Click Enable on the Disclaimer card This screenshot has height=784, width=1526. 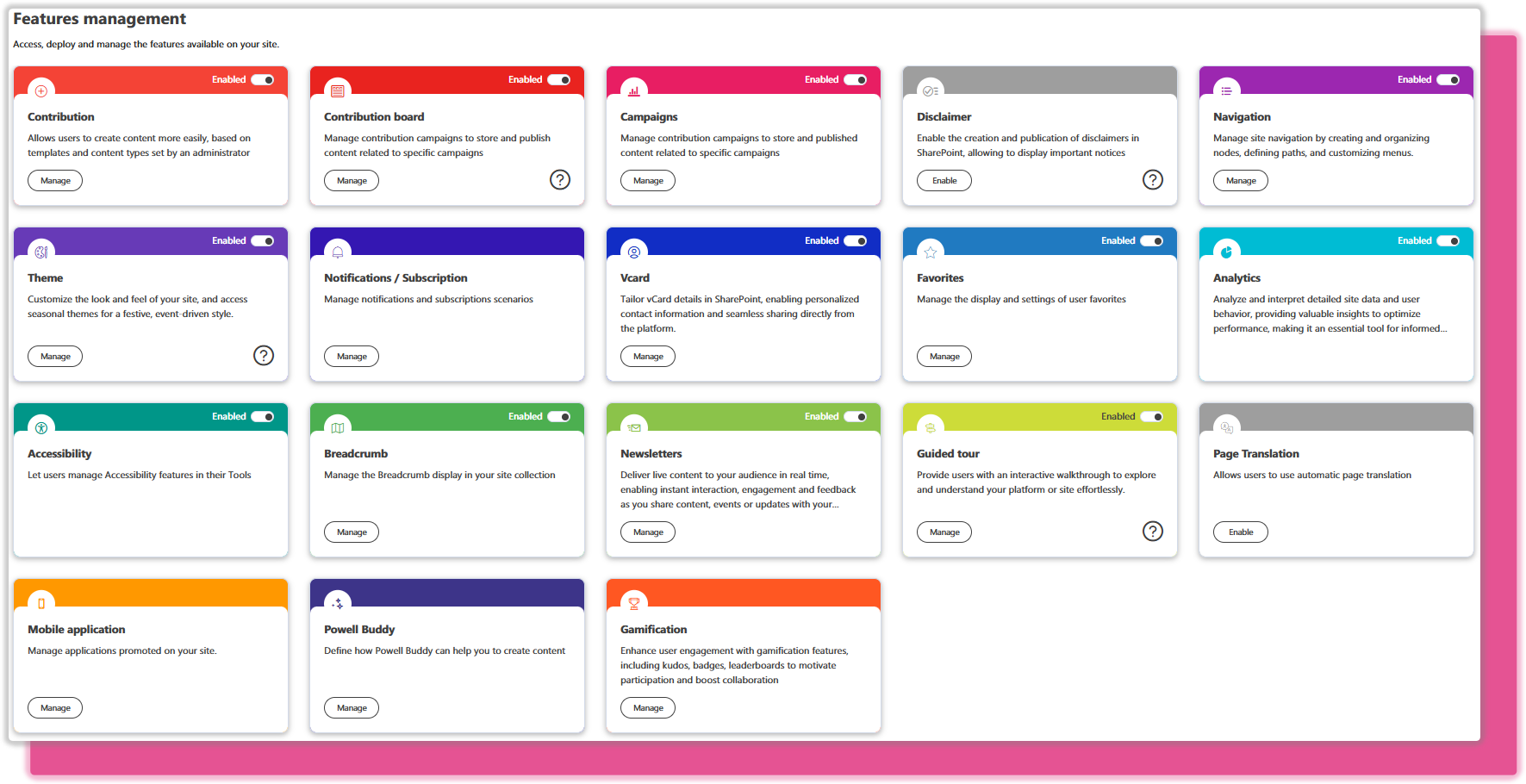pos(944,180)
